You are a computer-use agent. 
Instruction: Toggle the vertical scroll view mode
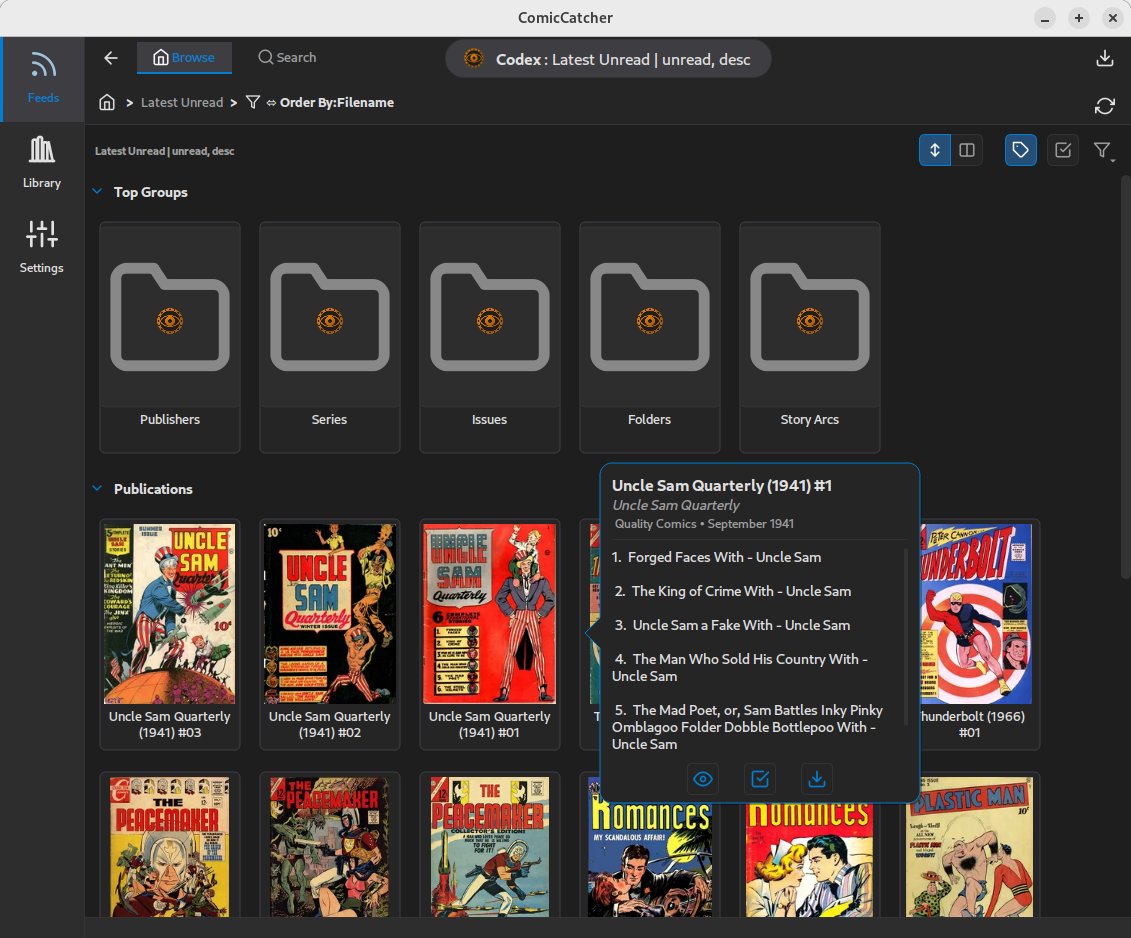(935, 150)
